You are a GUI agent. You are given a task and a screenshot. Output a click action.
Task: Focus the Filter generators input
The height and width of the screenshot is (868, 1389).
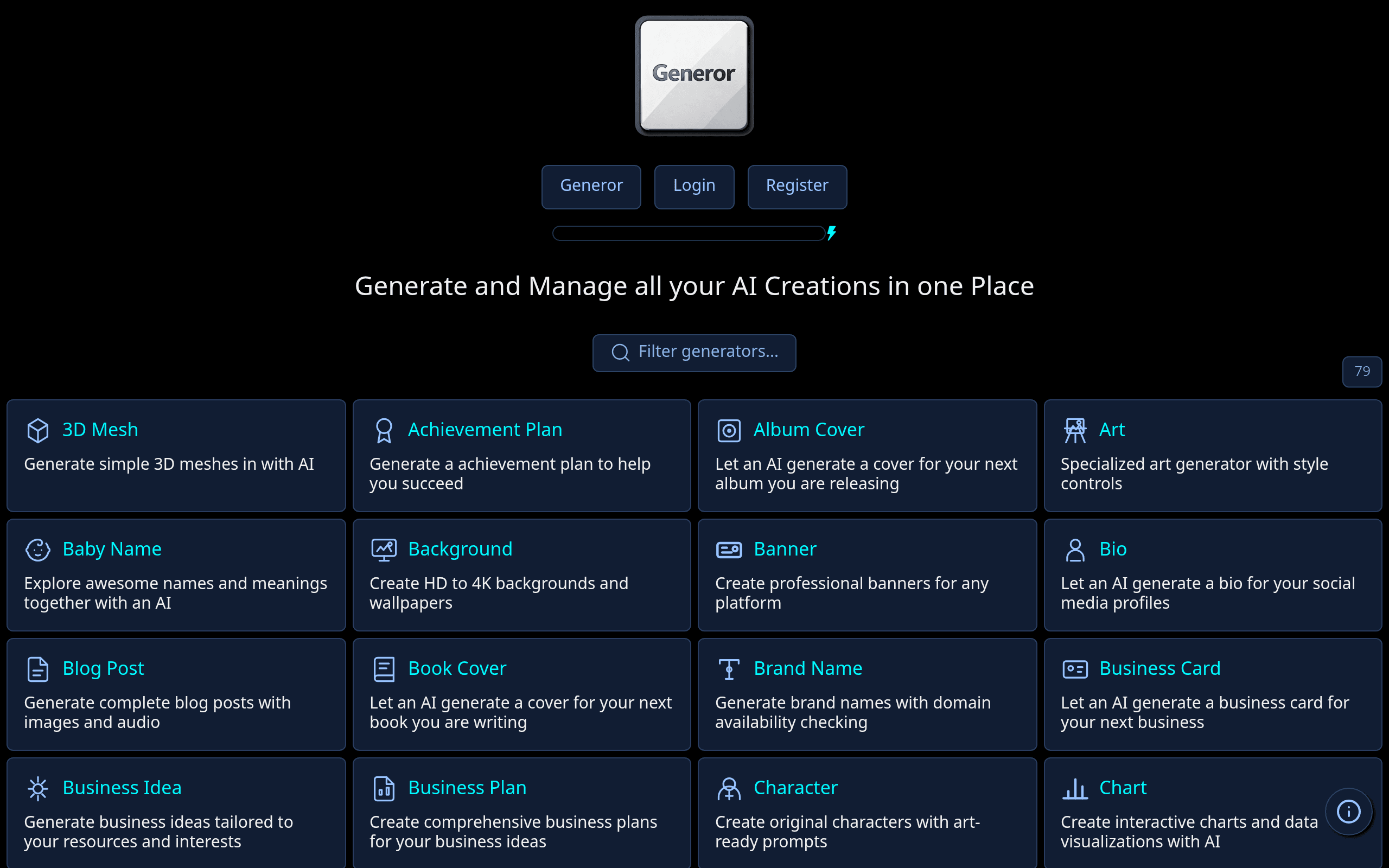(x=694, y=353)
